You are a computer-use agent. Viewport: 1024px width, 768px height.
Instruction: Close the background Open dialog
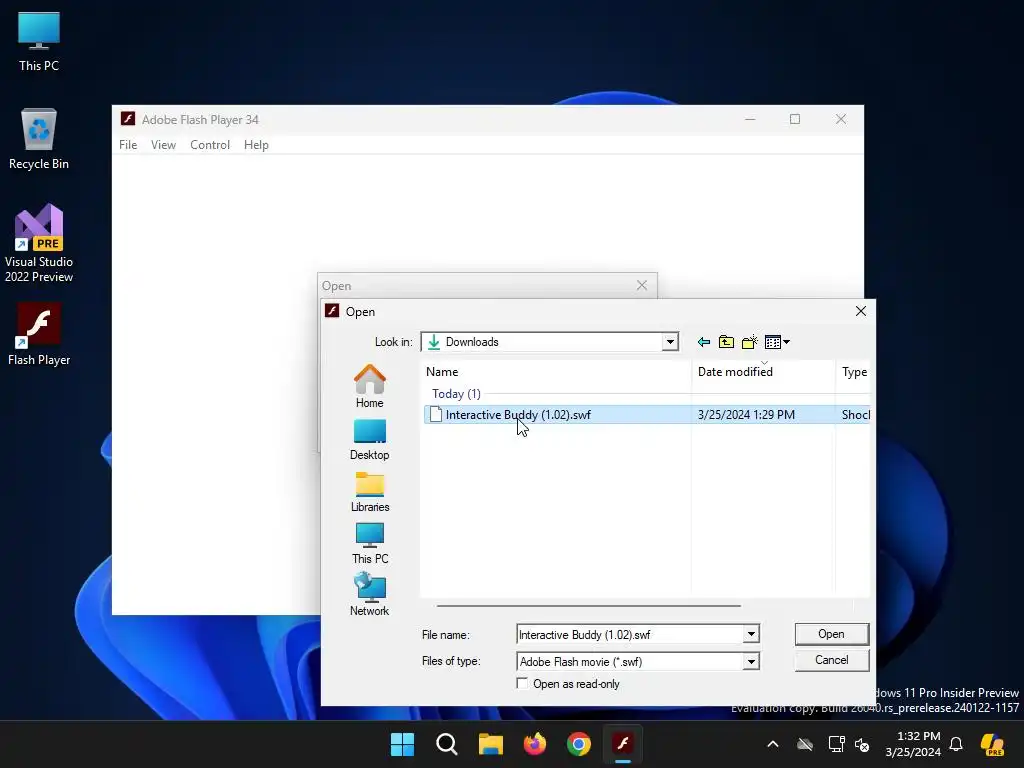[x=642, y=285]
